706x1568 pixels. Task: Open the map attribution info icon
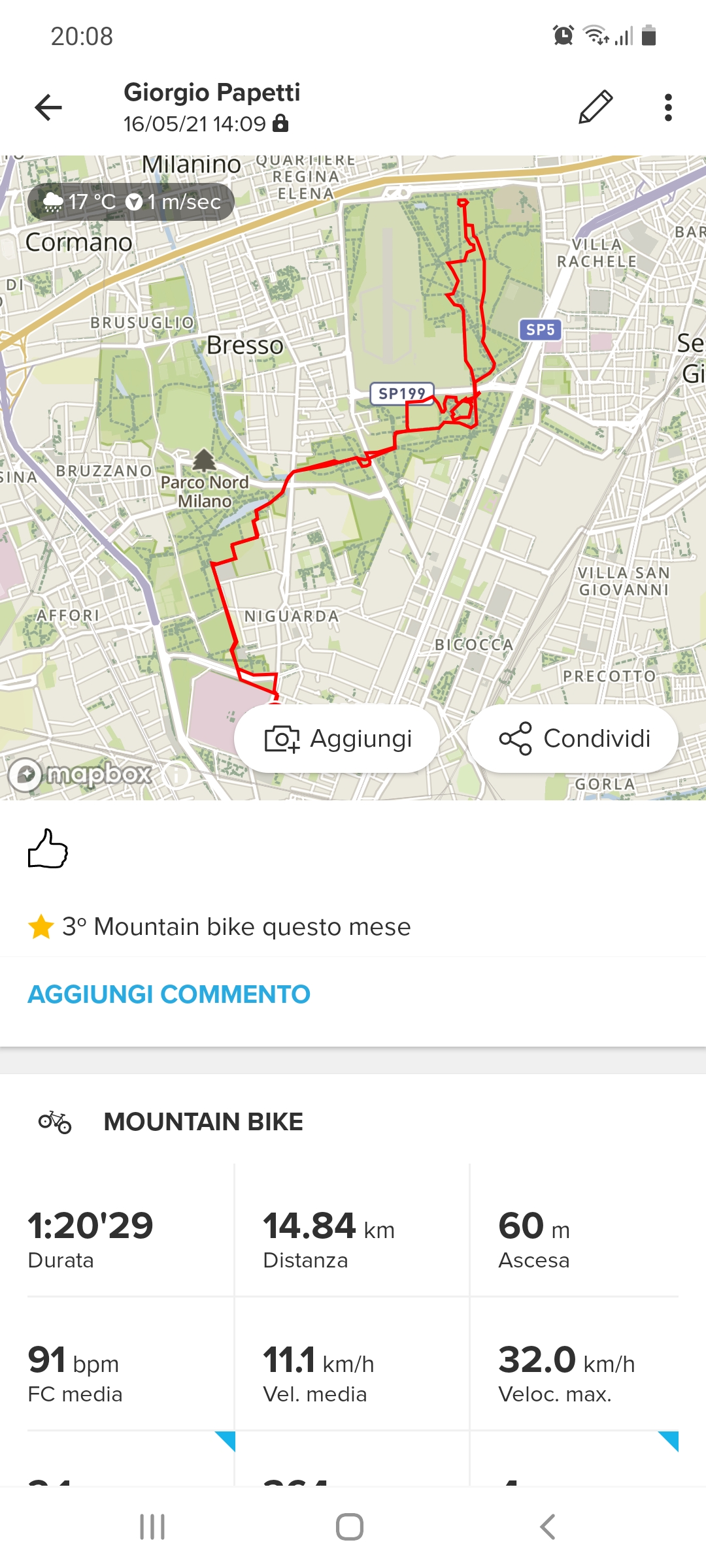(176, 775)
